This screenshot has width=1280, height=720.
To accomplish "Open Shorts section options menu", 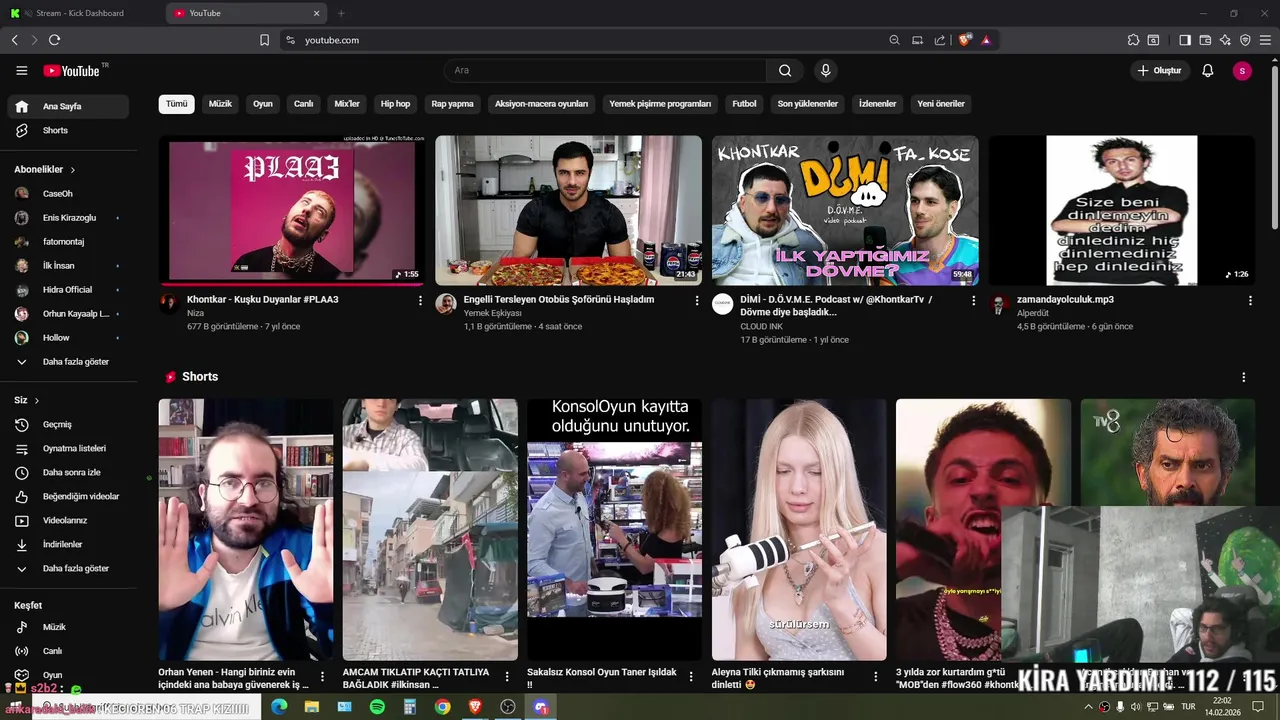I will click(x=1244, y=377).
